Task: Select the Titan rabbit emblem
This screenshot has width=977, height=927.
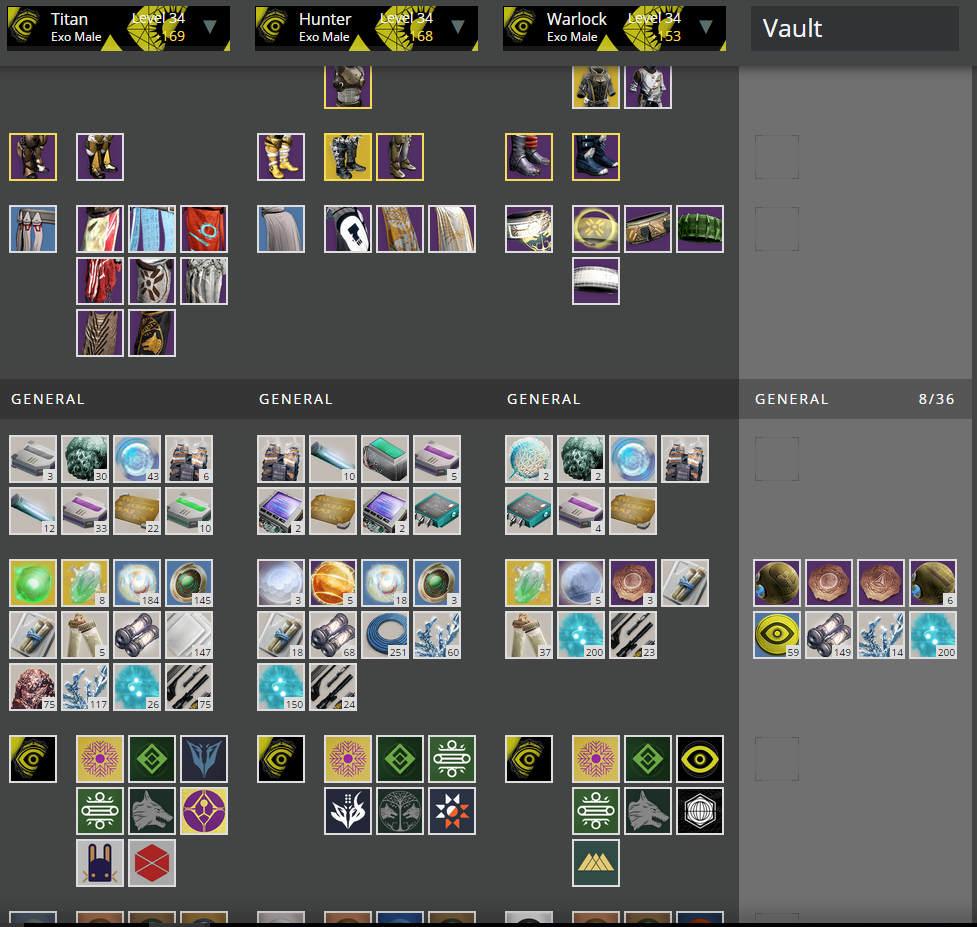Action: [x=100, y=863]
